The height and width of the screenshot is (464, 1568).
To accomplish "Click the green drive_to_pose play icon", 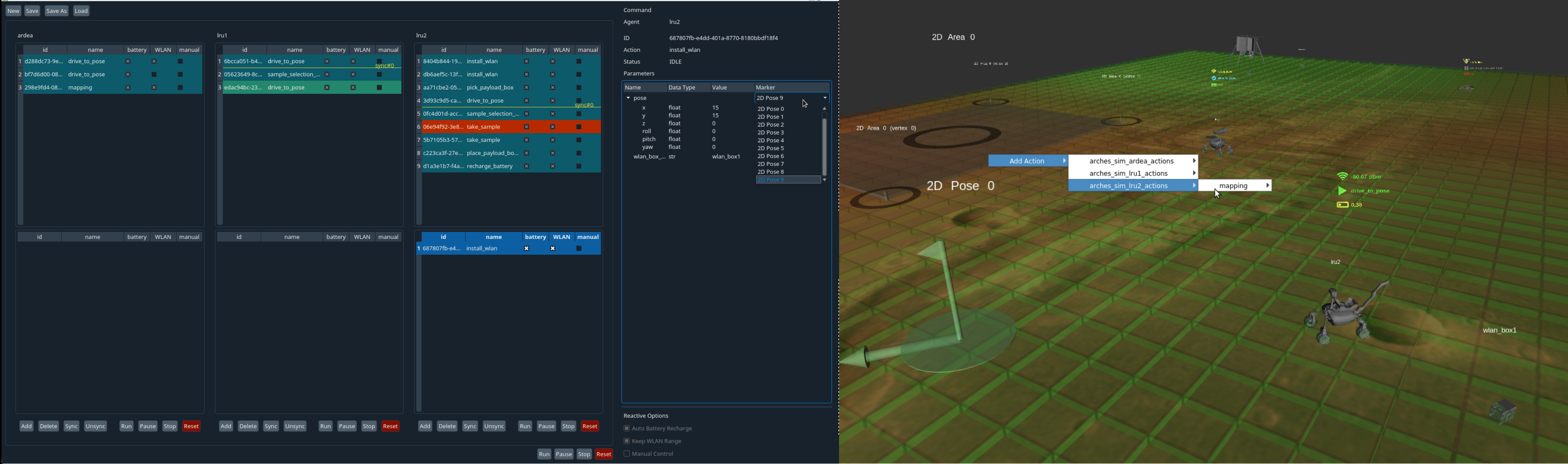I will tap(1342, 191).
